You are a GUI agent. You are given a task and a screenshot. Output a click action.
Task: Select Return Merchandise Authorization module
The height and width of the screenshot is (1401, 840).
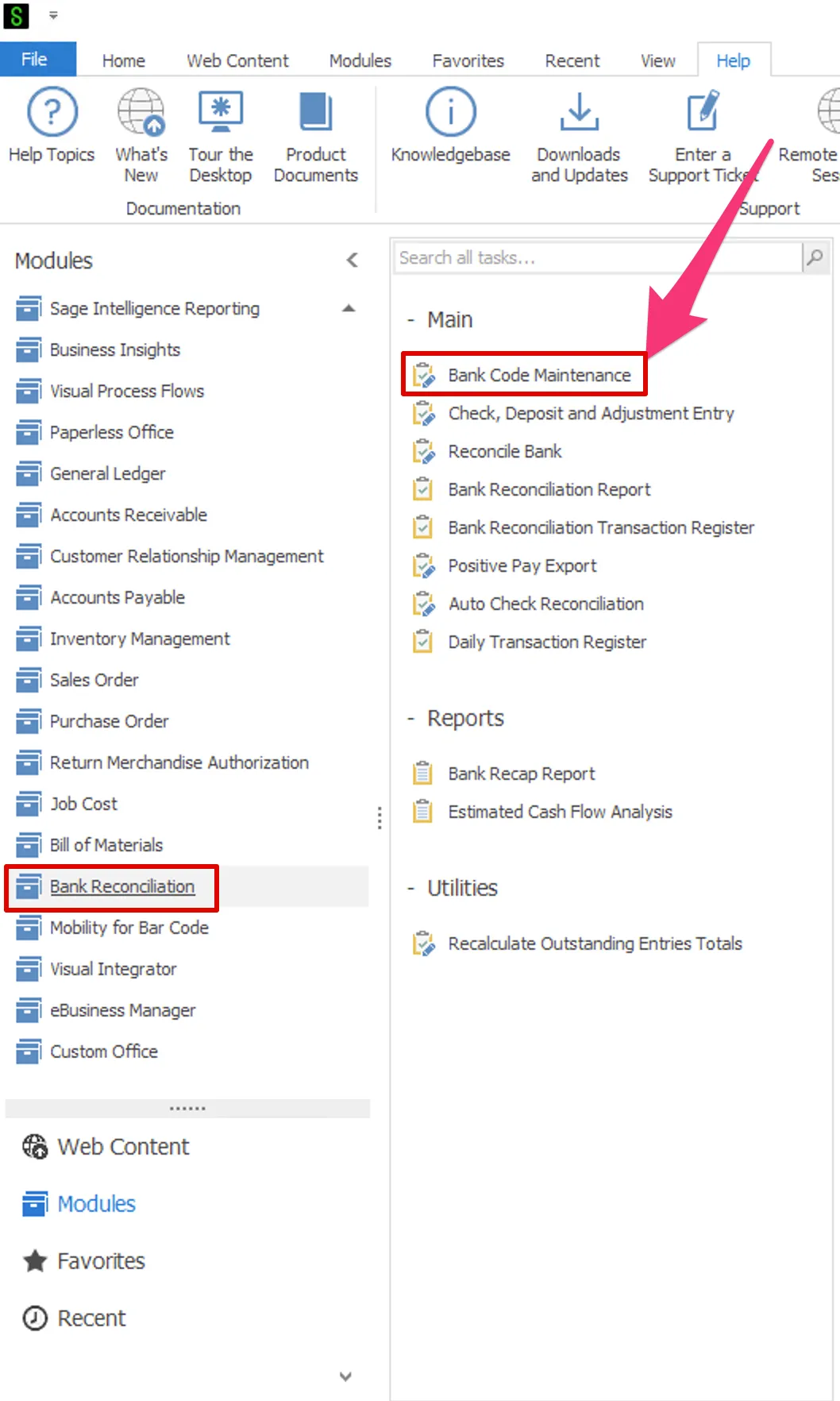pos(179,762)
